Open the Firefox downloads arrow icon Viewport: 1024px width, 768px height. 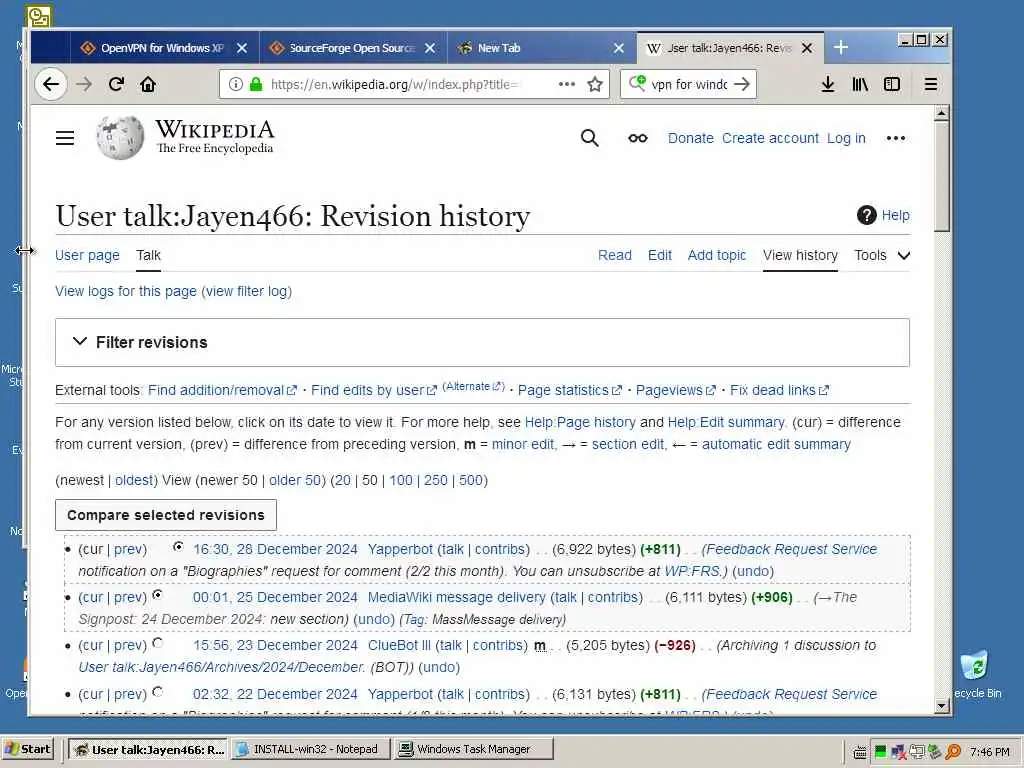coord(827,84)
